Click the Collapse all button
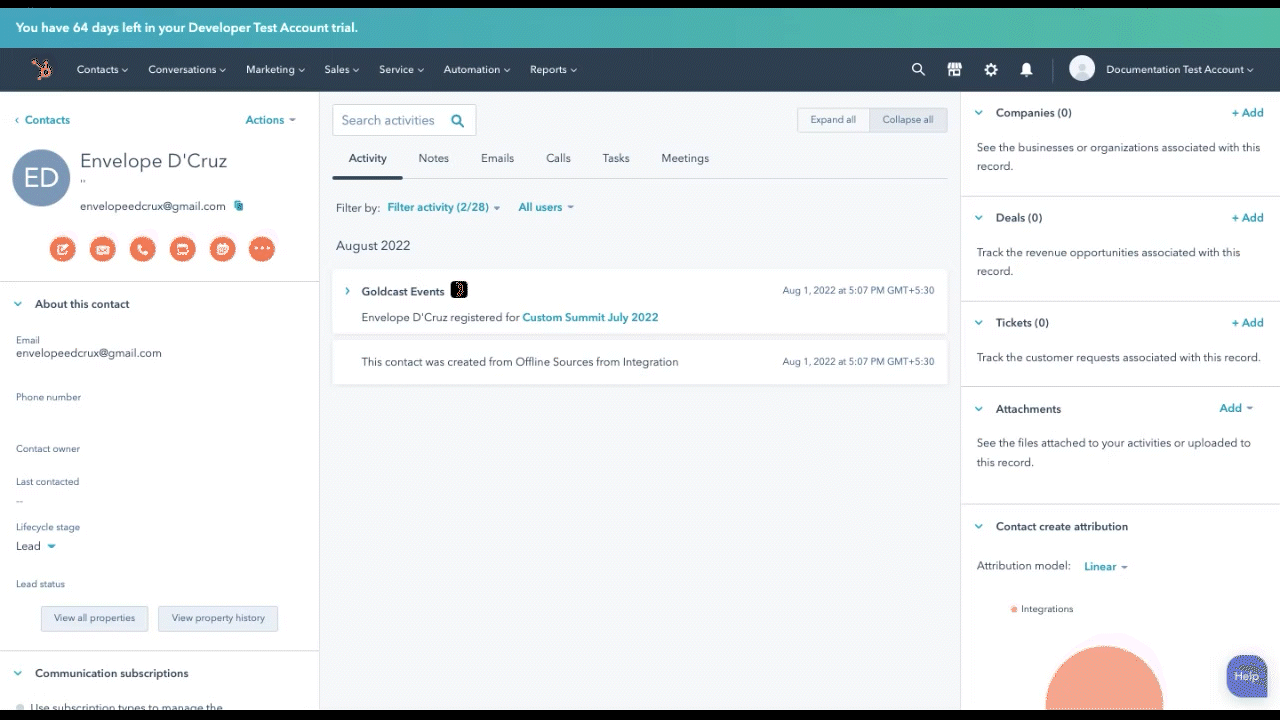 908,120
